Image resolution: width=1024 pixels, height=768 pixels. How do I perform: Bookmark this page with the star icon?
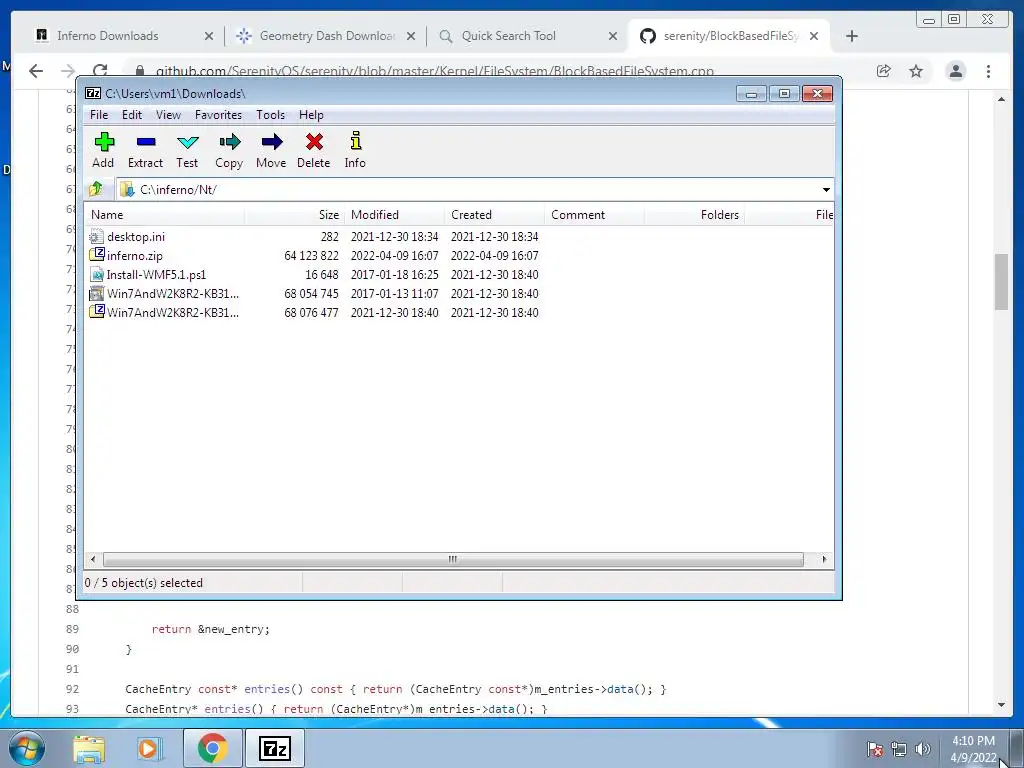coord(916,71)
